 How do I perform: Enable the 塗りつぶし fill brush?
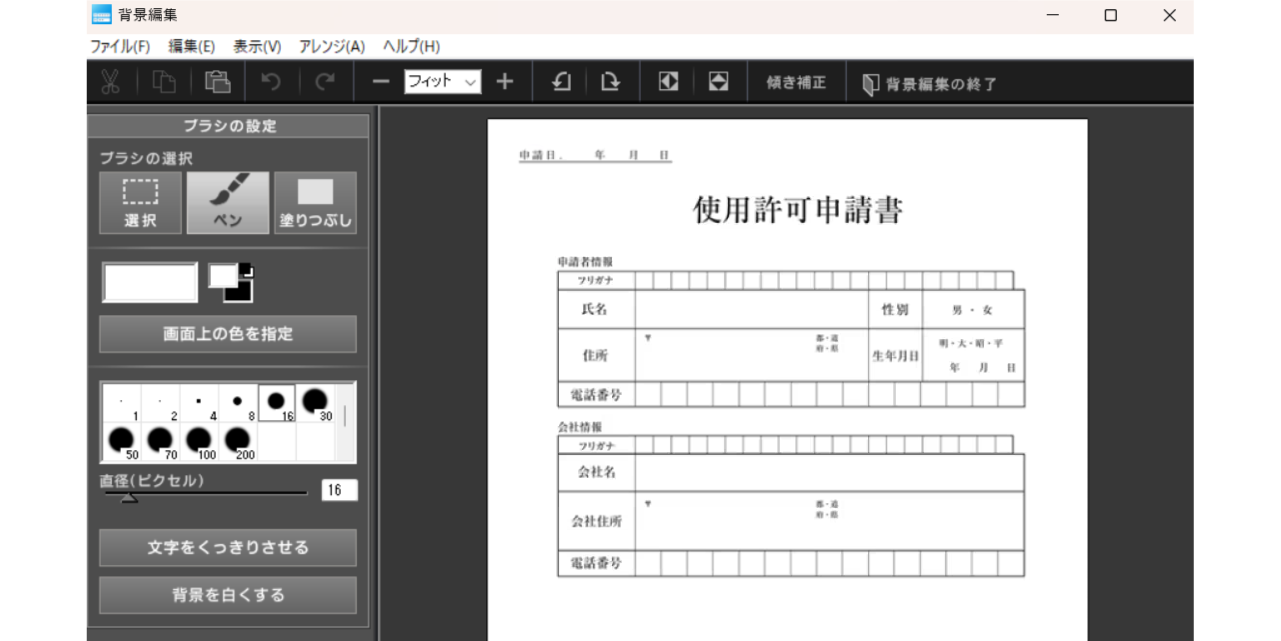click(315, 200)
